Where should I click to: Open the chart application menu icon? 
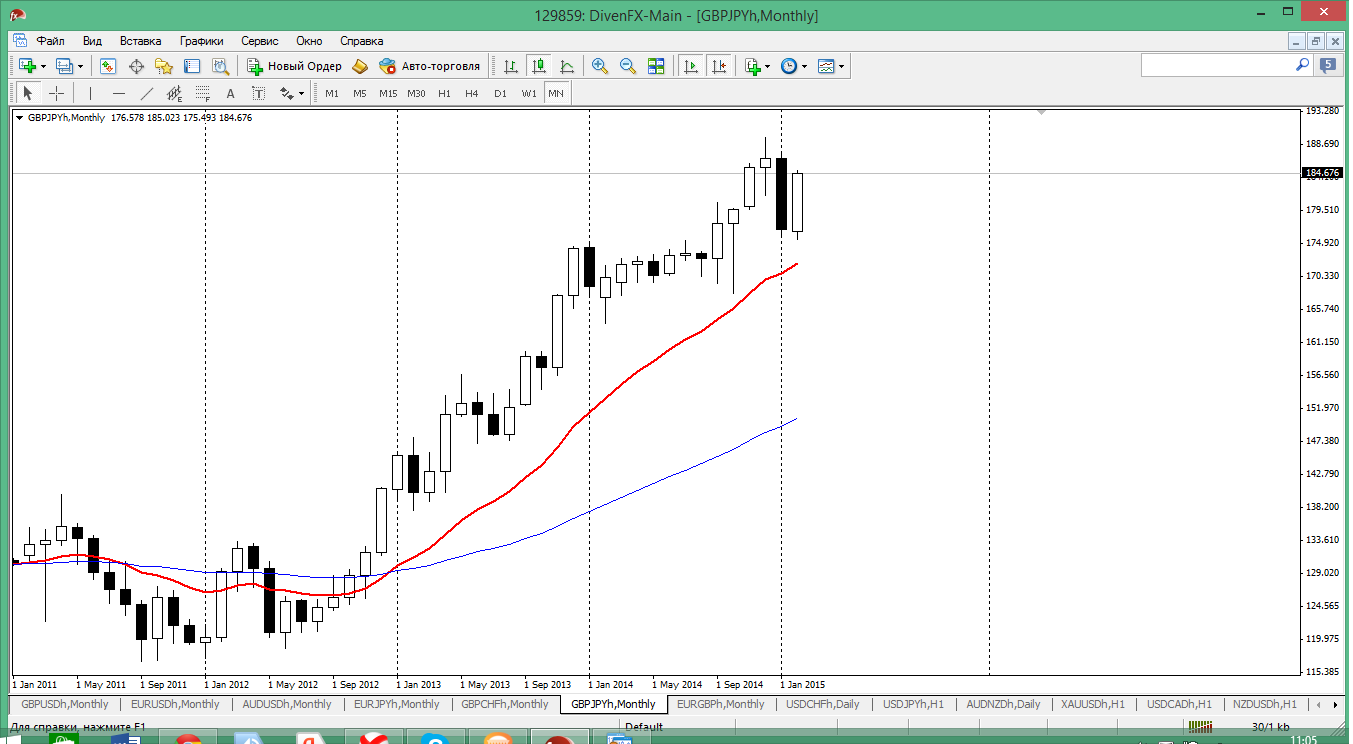(20, 41)
